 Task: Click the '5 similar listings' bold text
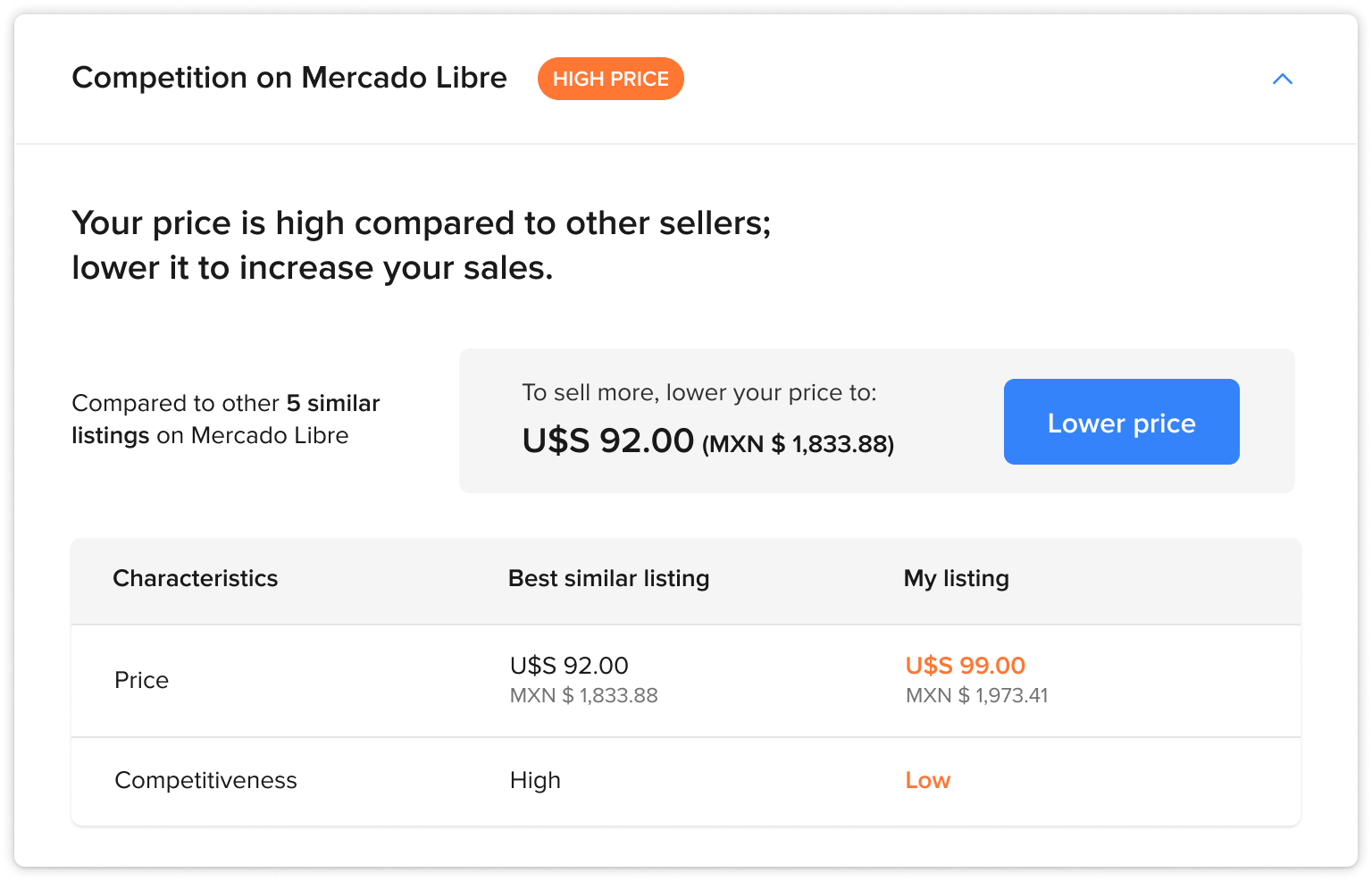(x=226, y=419)
